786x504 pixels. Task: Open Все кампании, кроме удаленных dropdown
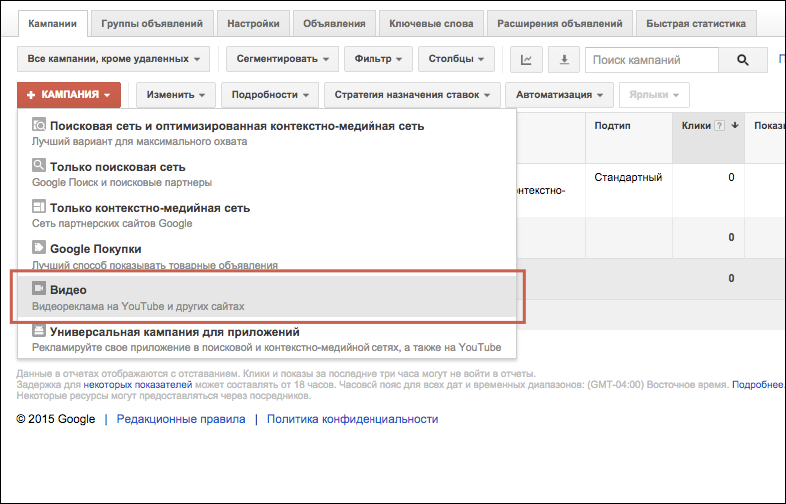[x=113, y=59]
